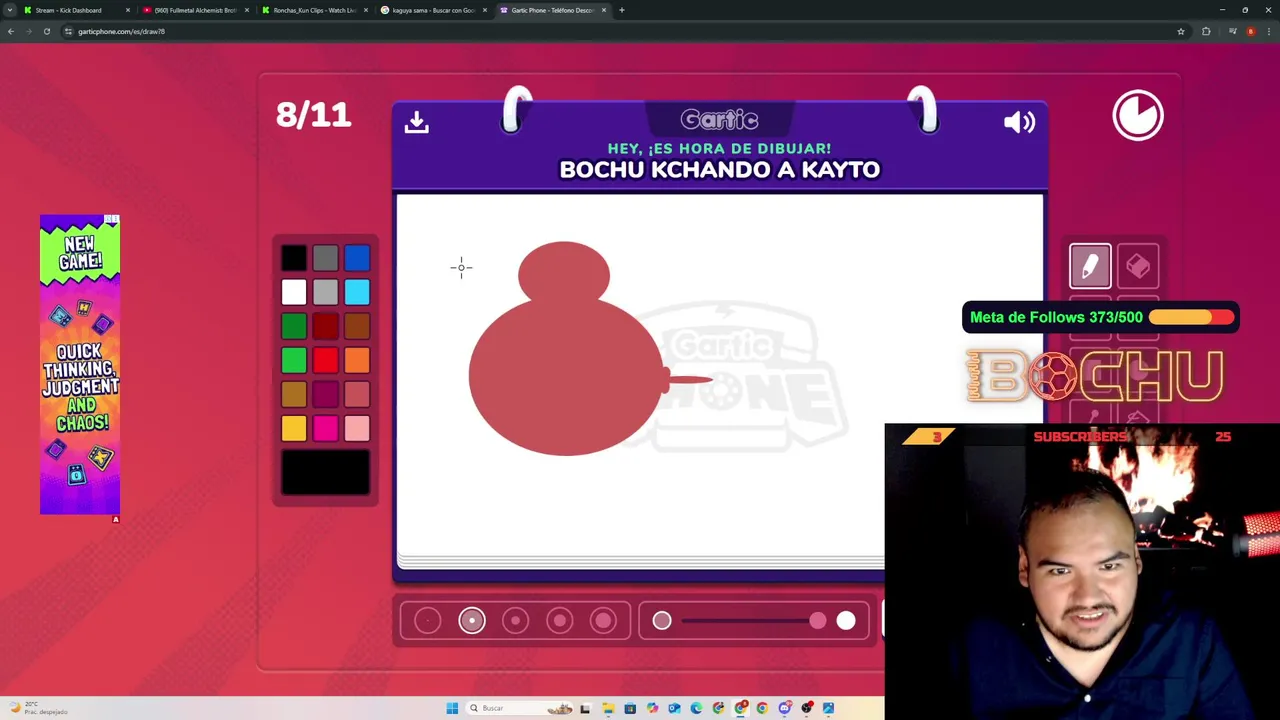The image size is (1280, 720).
Task: Open Task View from the taskbar
Action: click(585, 708)
